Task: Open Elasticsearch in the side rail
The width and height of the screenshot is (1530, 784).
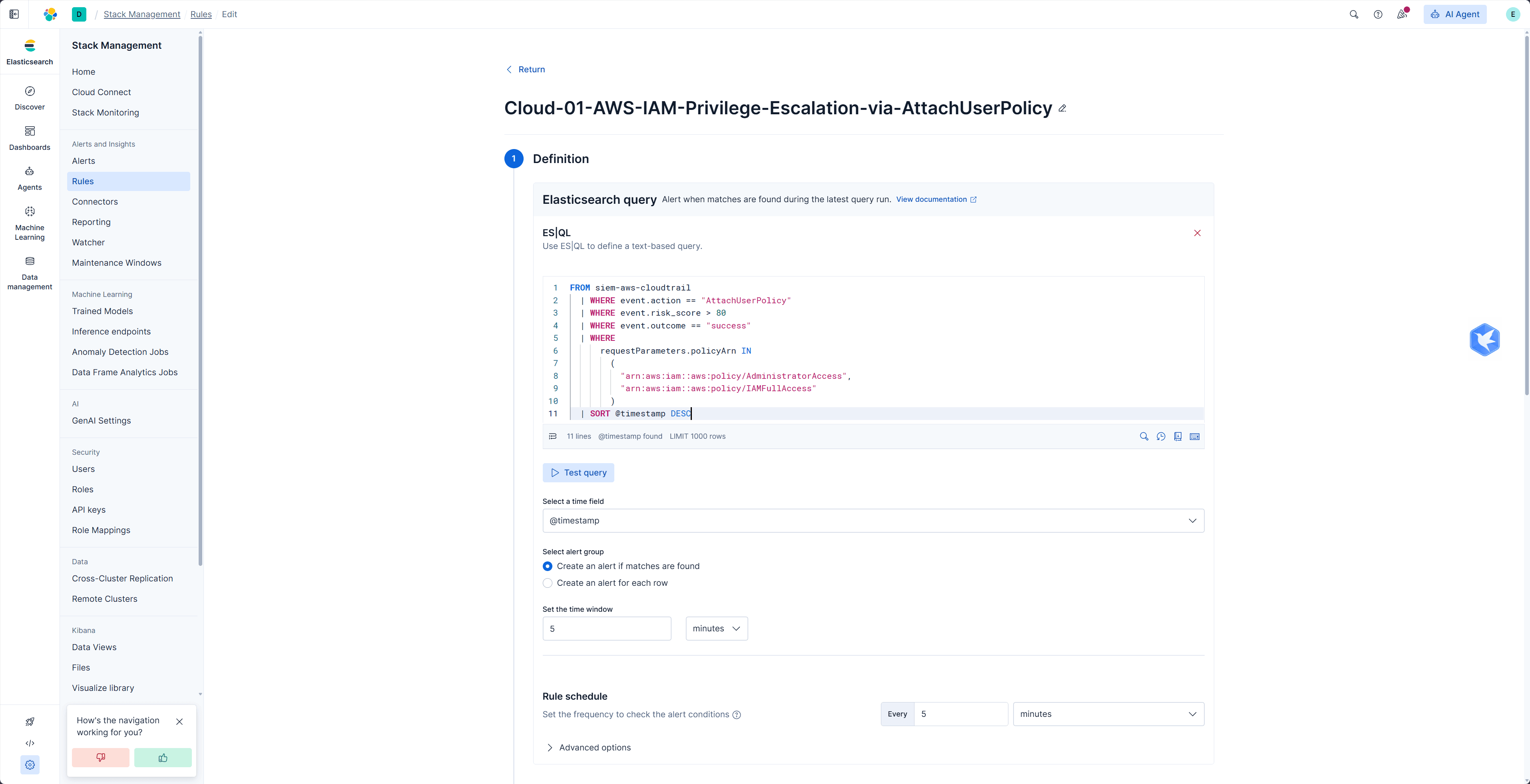Action: point(30,52)
